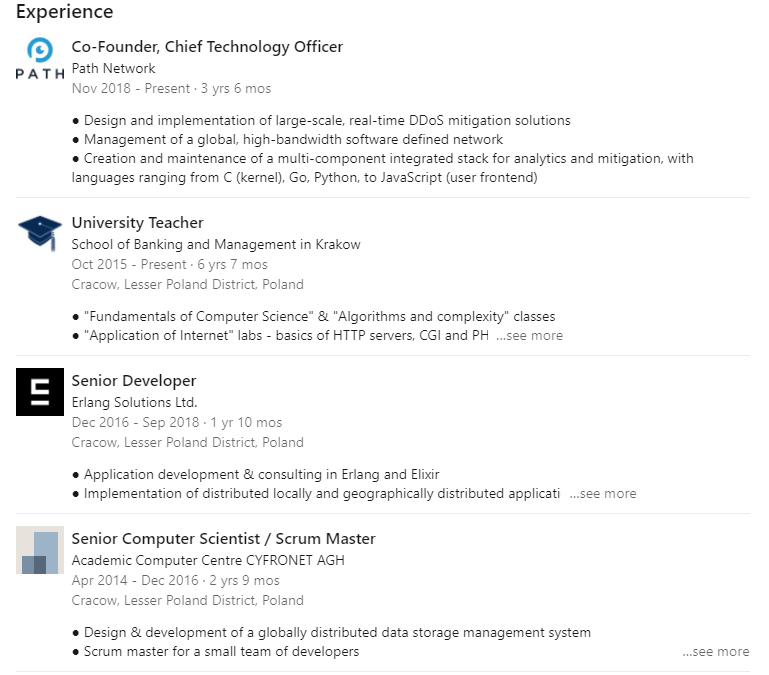Open the University Teacher position title
The height and width of the screenshot is (675, 769).
point(137,223)
